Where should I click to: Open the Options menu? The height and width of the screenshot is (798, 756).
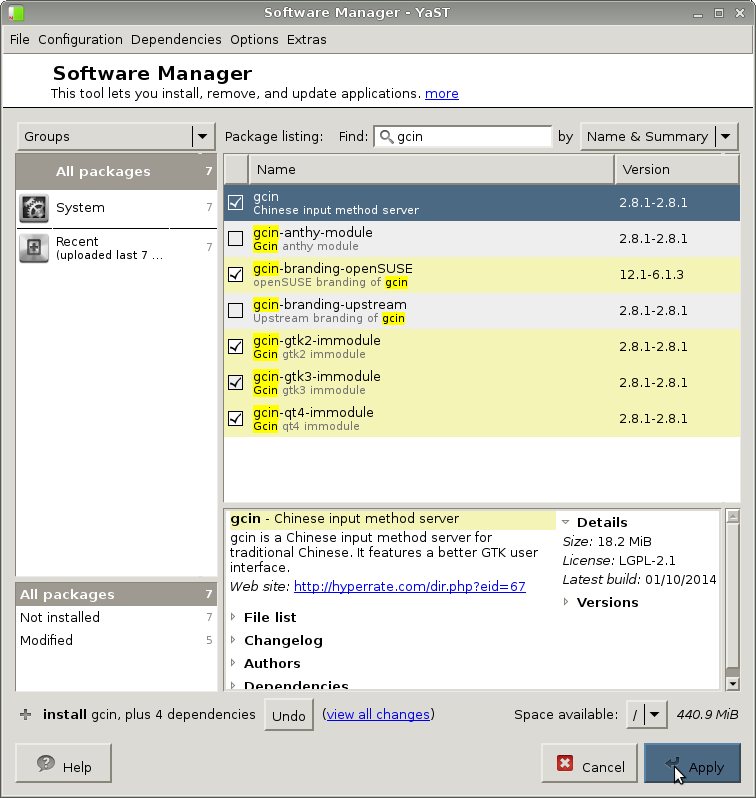point(254,40)
